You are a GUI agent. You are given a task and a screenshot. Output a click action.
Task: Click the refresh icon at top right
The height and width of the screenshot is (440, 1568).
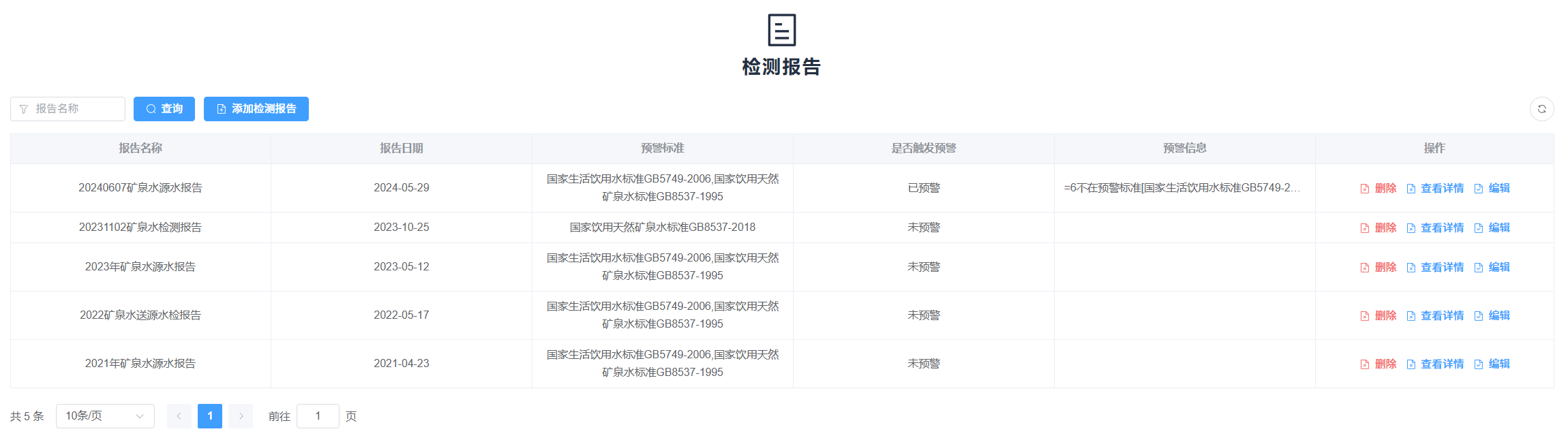[x=1541, y=109]
